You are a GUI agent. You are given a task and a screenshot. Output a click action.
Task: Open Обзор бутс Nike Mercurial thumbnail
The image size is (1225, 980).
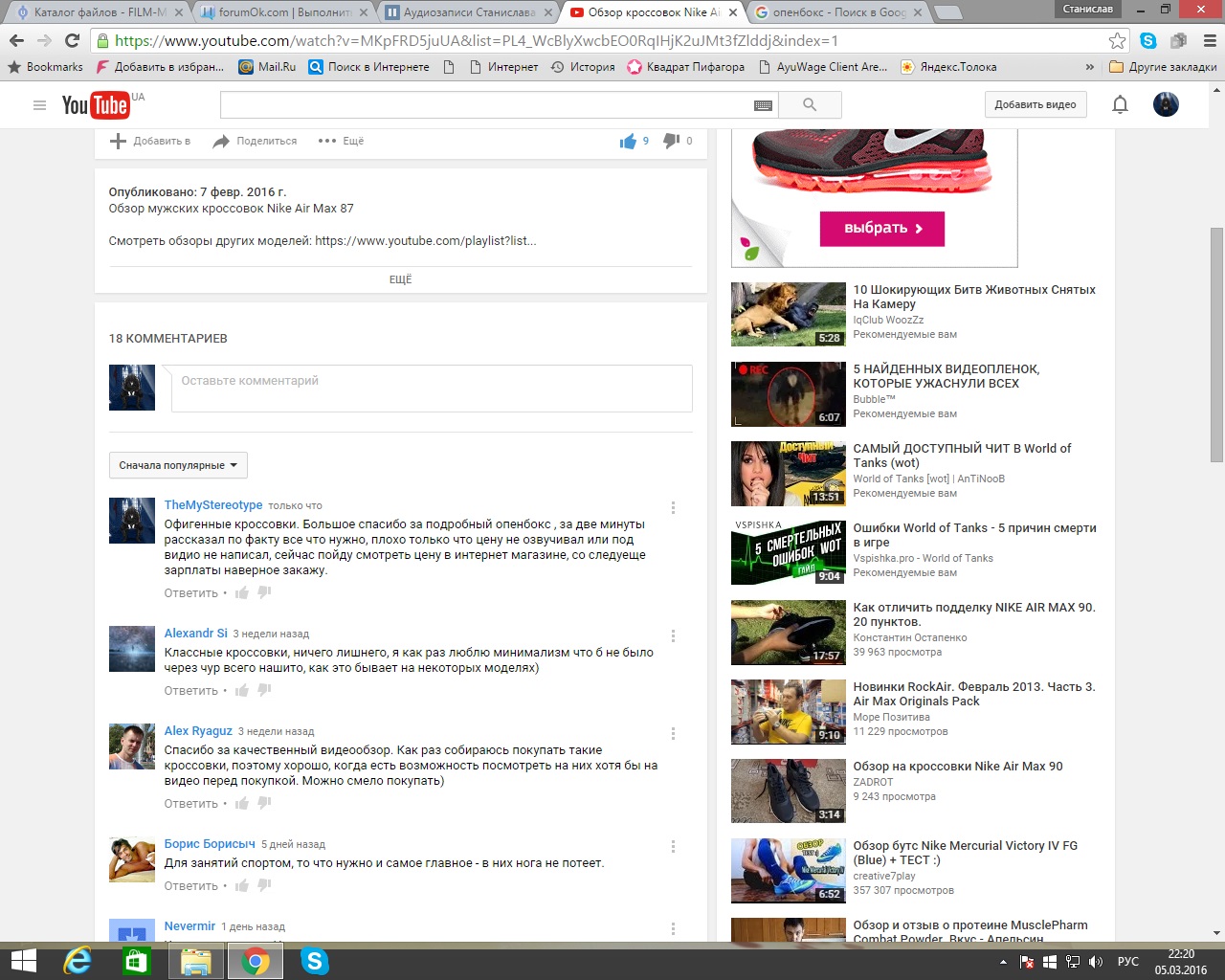pos(789,870)
